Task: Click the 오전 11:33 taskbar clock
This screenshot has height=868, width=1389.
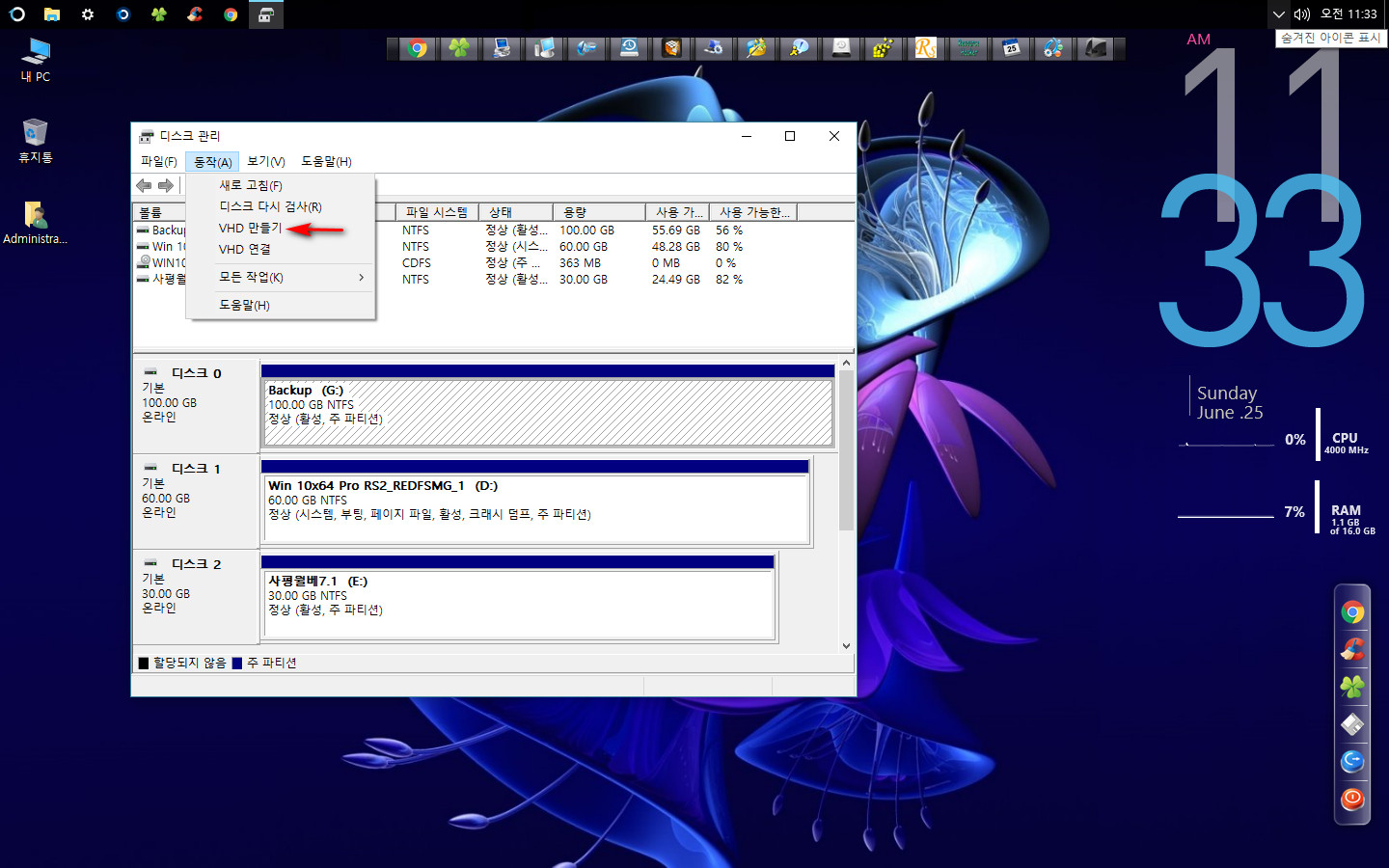Action: [1348, 14]
